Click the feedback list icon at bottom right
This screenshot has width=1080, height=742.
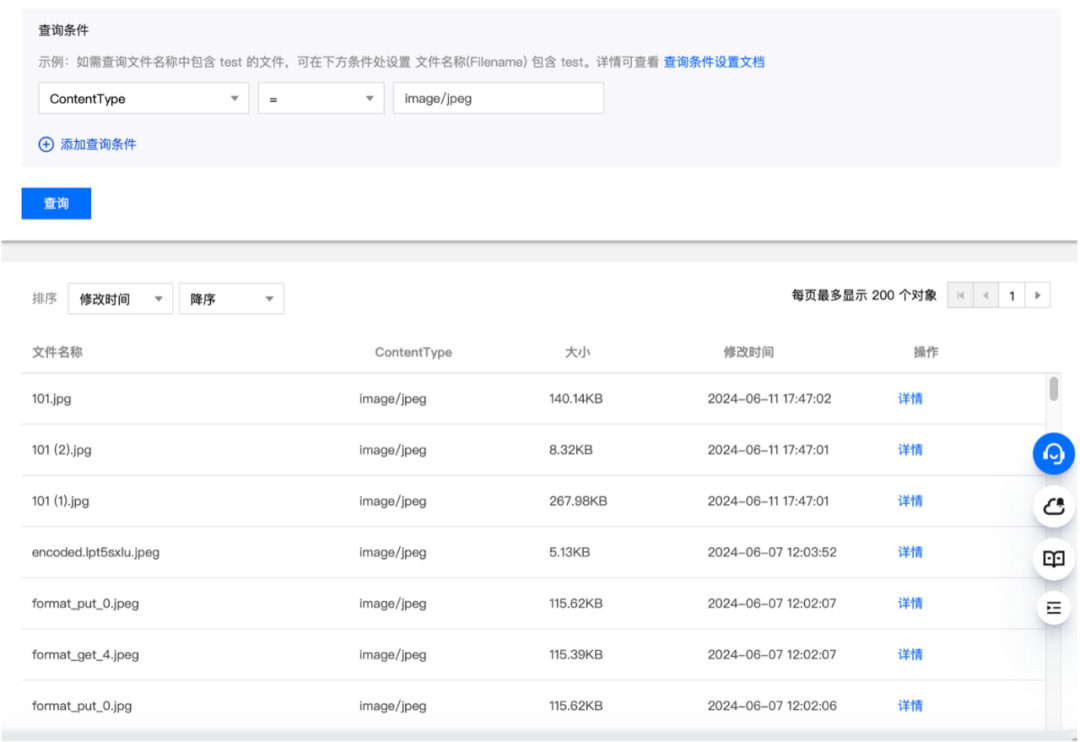pyautogui.click(x=1054, y=608)
